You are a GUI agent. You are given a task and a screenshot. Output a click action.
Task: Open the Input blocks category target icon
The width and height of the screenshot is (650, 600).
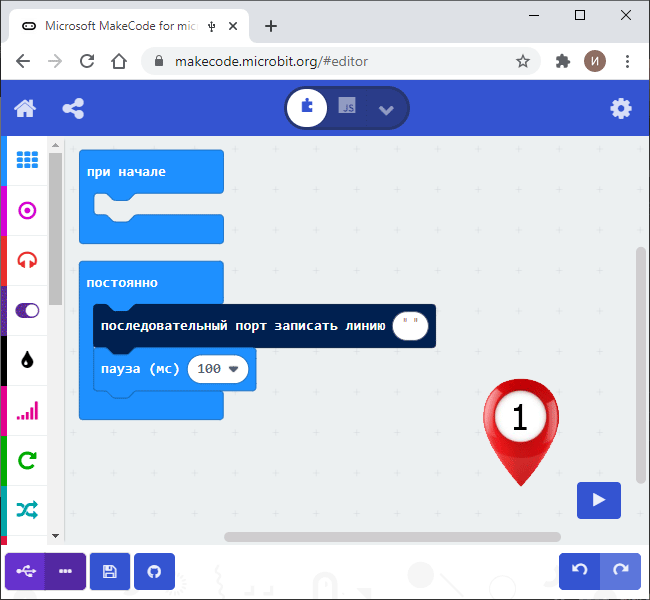pyautogui.click(x=27, y=211)
